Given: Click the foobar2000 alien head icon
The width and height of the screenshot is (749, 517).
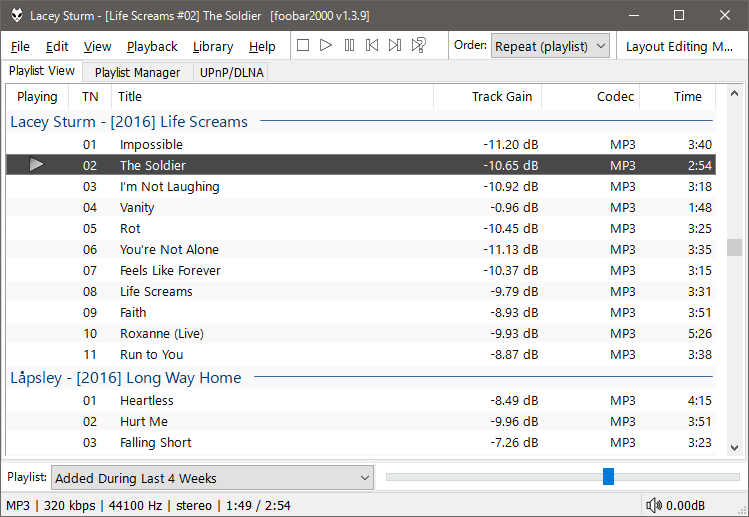Looking at the screenshot, I should (17, 15).
